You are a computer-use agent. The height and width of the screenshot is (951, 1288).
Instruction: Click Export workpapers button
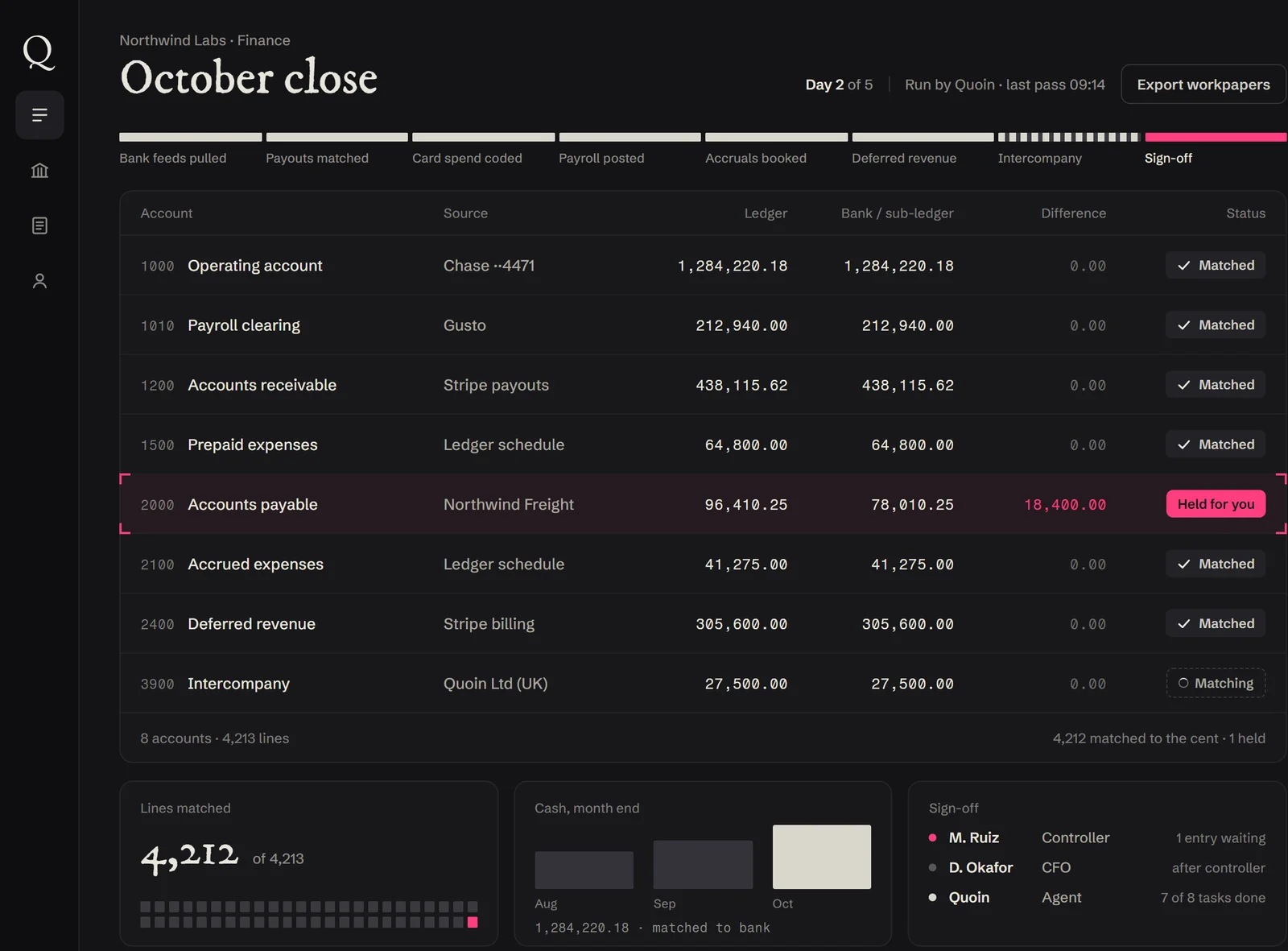(x=1203, y=85)
